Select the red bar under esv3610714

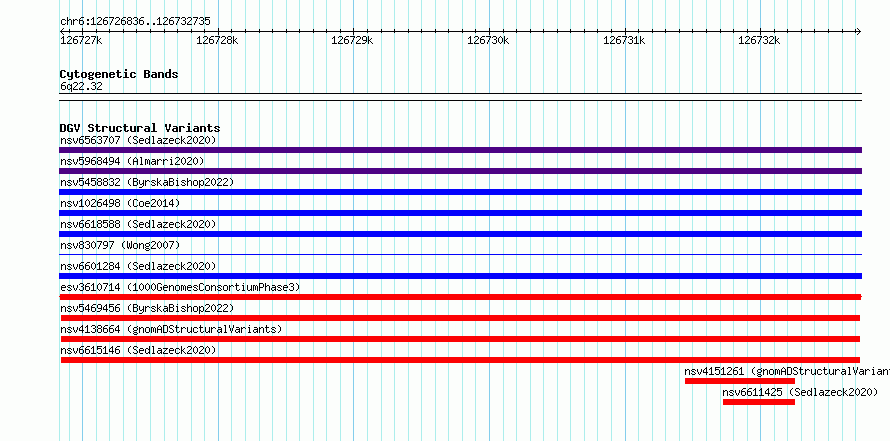point(460,297)
